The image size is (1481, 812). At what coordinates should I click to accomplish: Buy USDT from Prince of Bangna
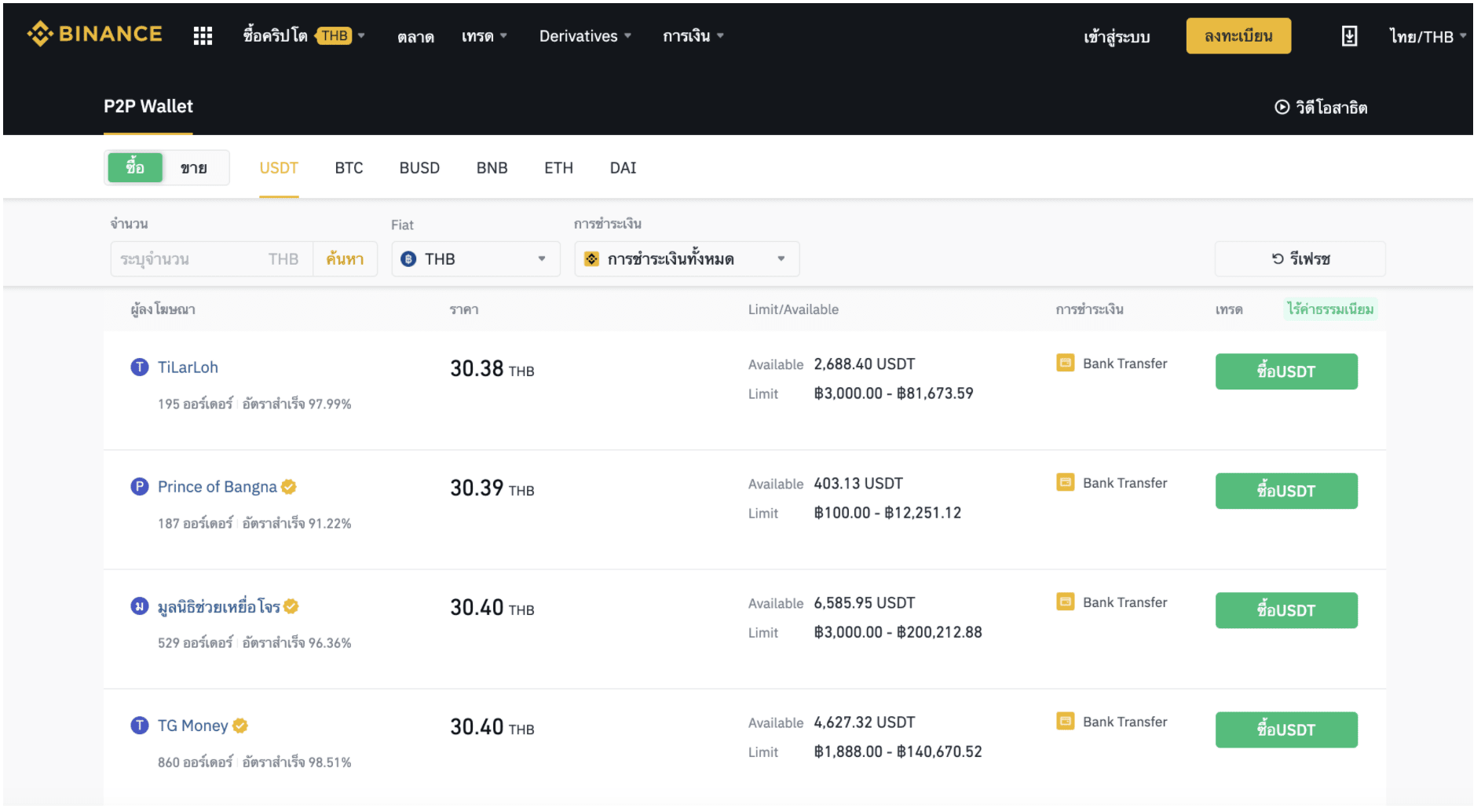pos(1286,491)
